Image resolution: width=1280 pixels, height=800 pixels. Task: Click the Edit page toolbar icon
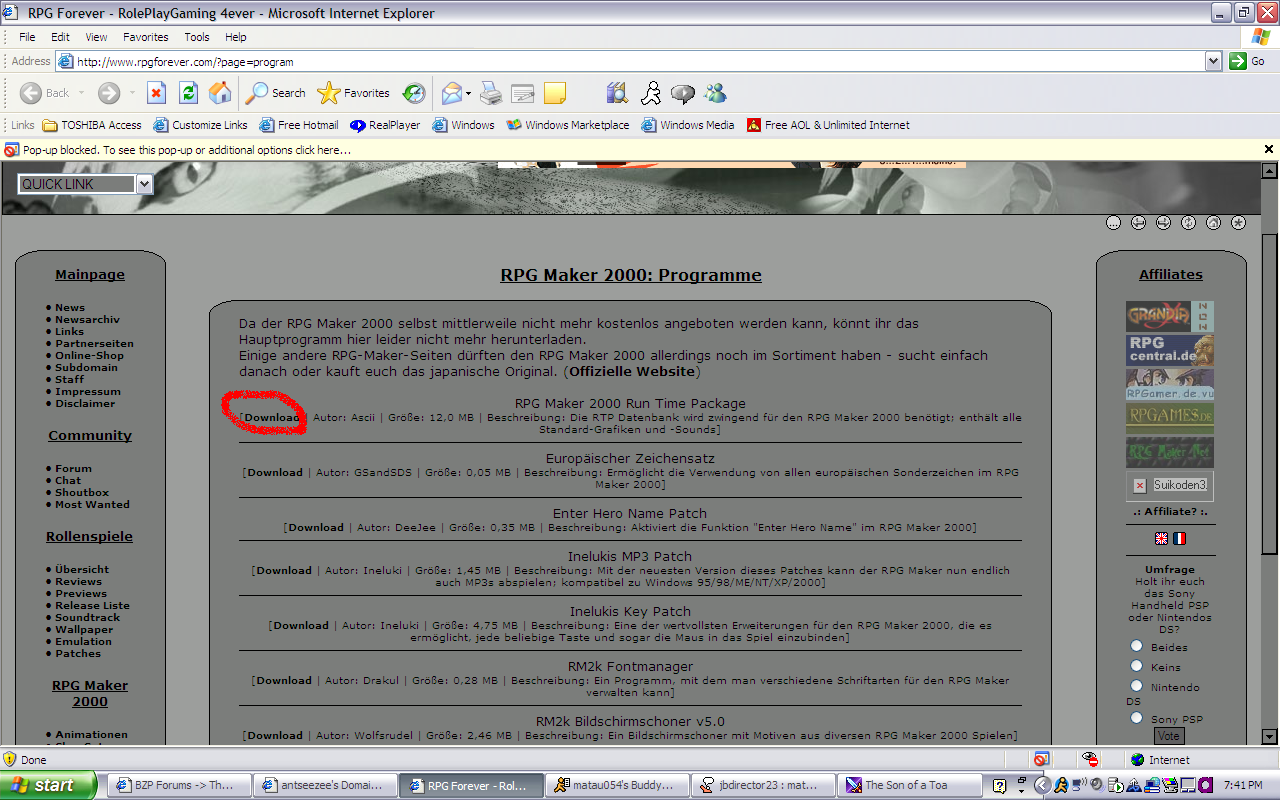pyautogui.click(x=522, y=93)
